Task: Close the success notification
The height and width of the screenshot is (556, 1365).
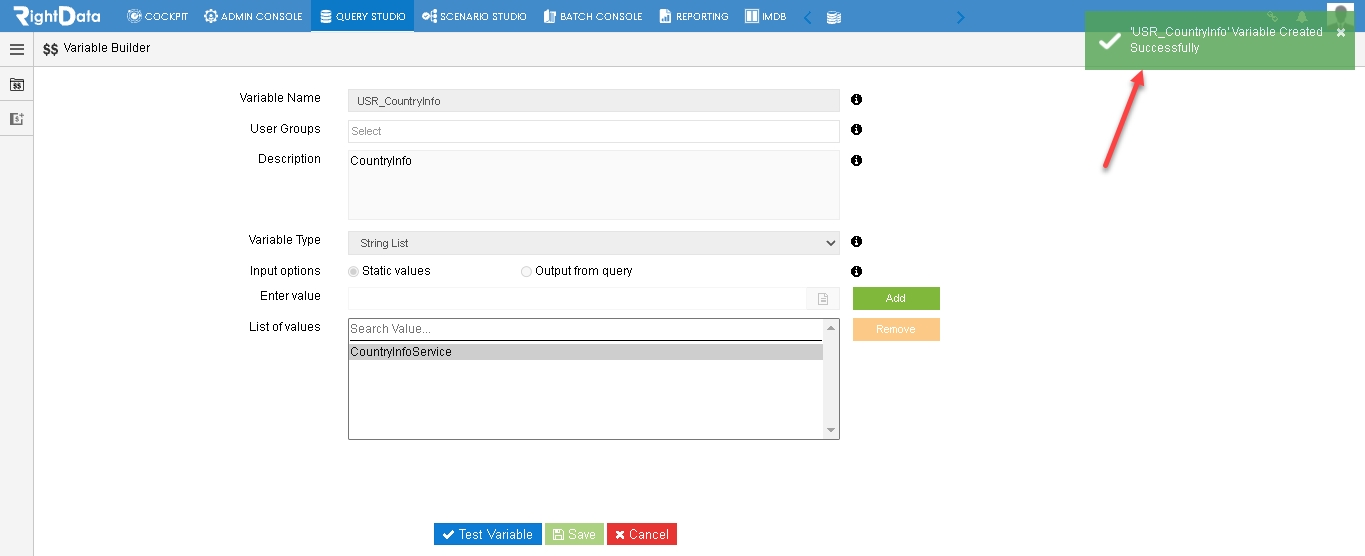Action: point(1341,33)
